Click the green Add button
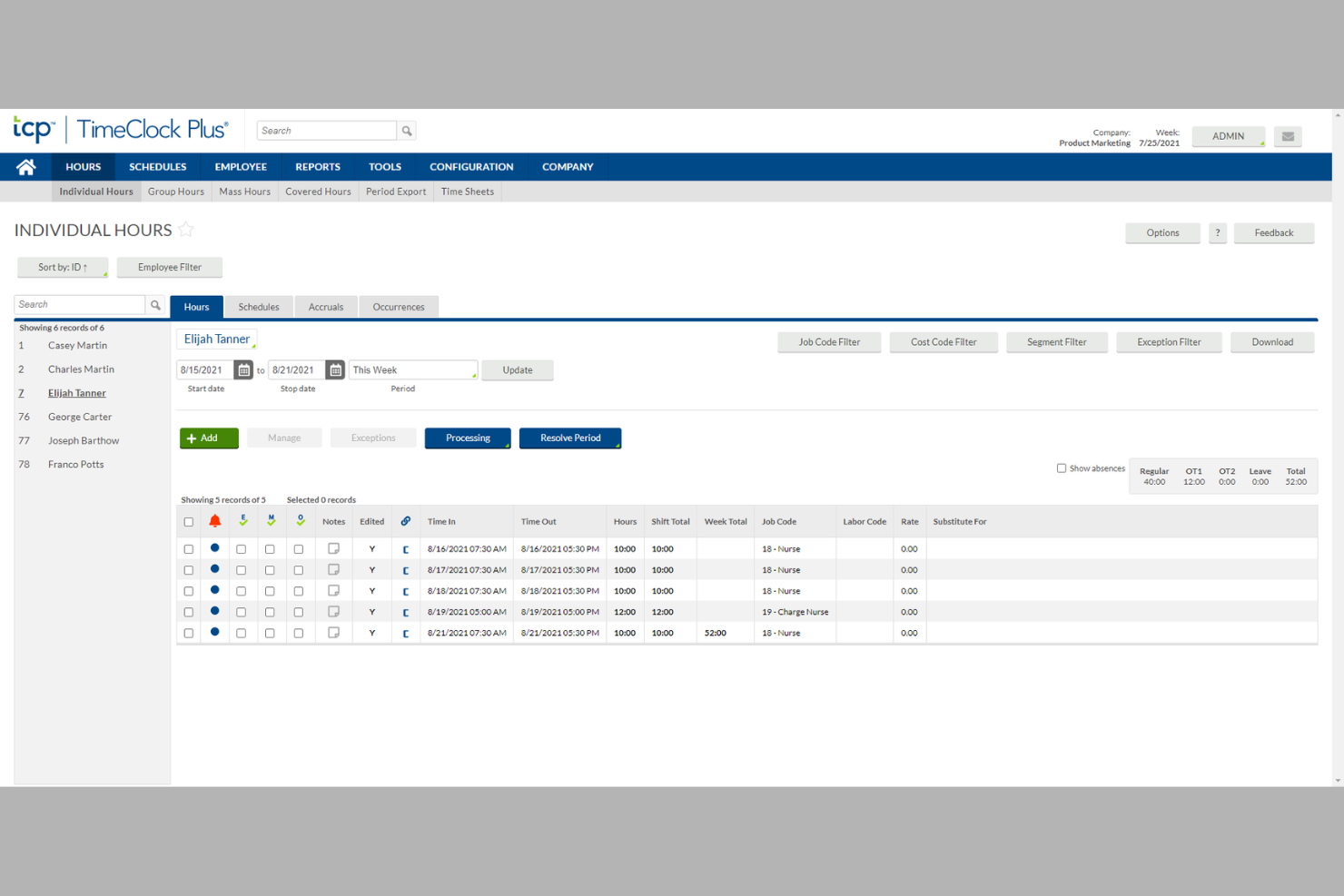This screenshot has width=1344, height=896. coord(208,438)
